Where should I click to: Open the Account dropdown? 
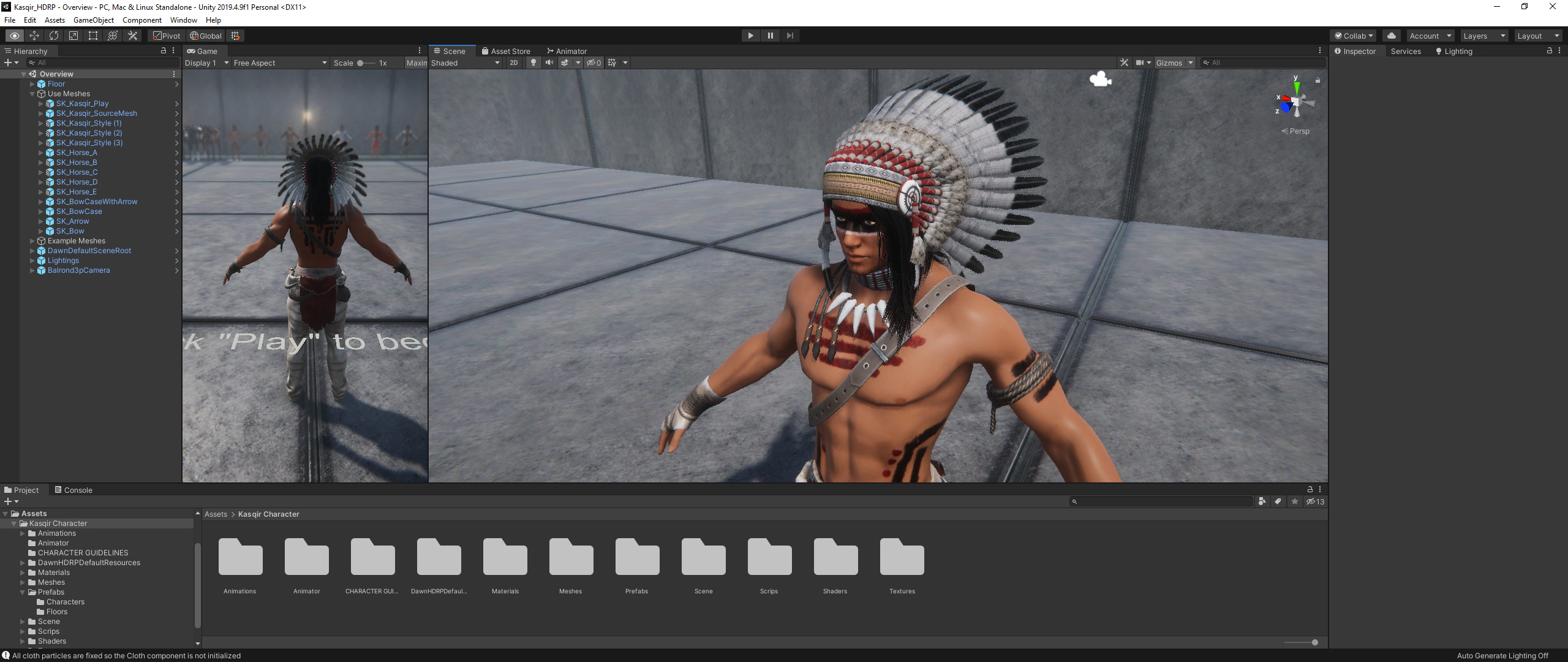click(x=1430, y=36)
